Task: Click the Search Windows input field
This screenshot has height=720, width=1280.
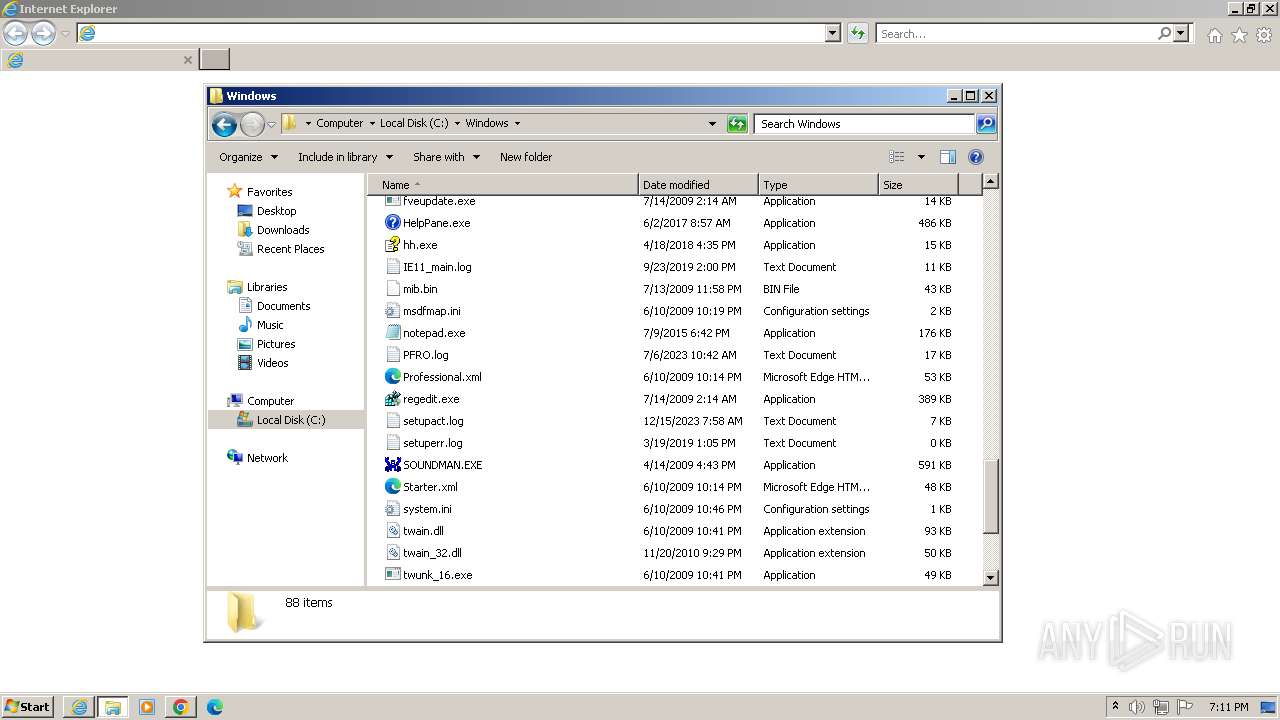Action: pyautogui.click(x=865, y=124)
